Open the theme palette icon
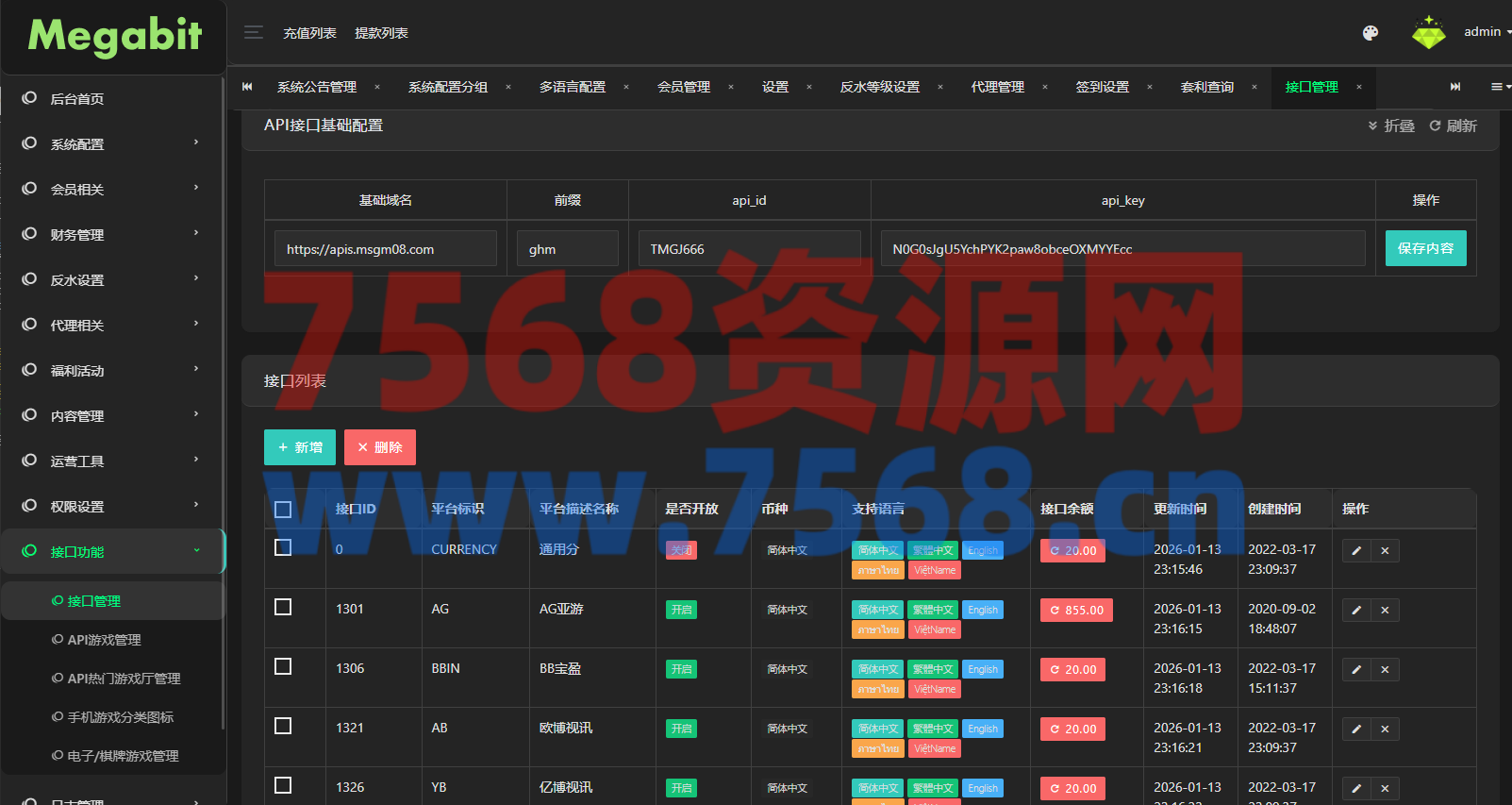The image size is (1512, 805). pyautogui.click(x=1371, y=33)
